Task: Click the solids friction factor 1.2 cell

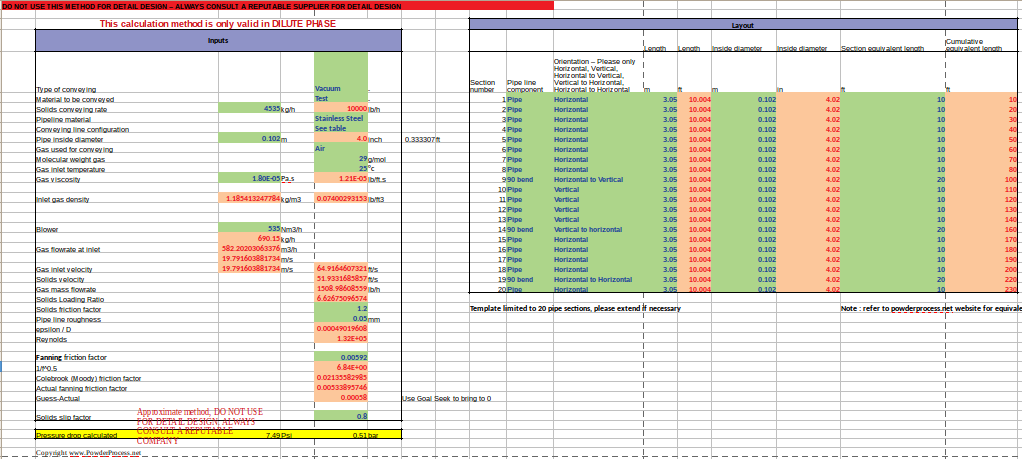Action: pyautogui.click(x=341, y=309)
